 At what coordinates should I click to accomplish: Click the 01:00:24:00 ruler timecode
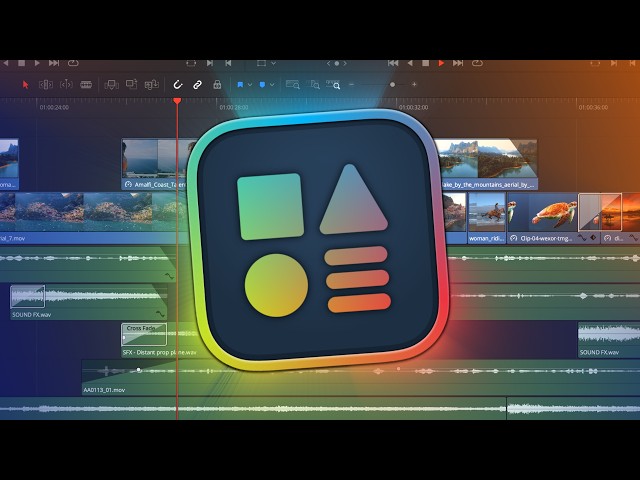pos(54,107)
